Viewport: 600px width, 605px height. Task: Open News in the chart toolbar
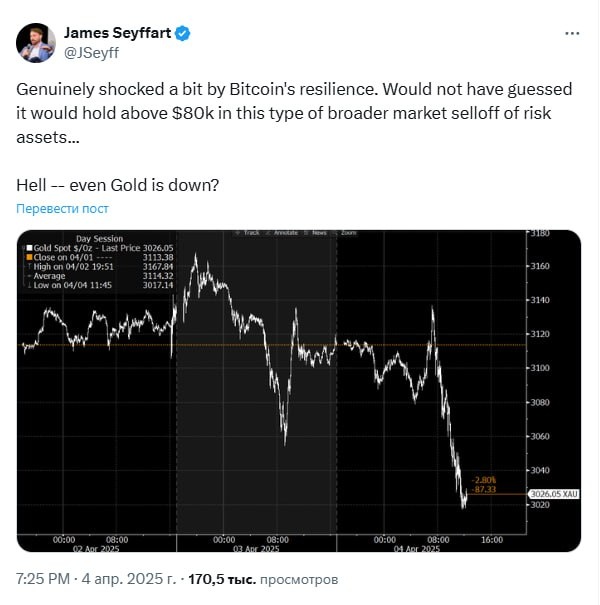click(x=316, y=233)
